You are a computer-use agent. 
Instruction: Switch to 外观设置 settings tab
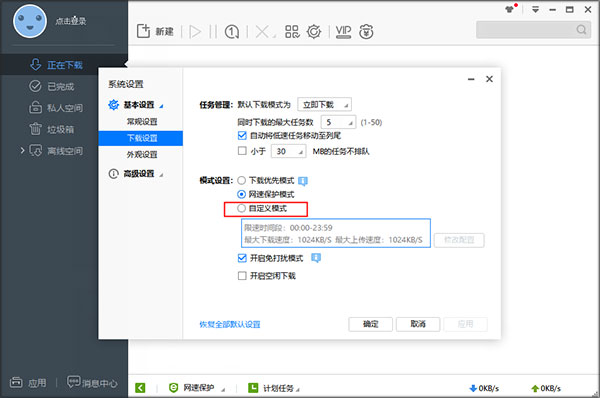[x=142, y=155]
